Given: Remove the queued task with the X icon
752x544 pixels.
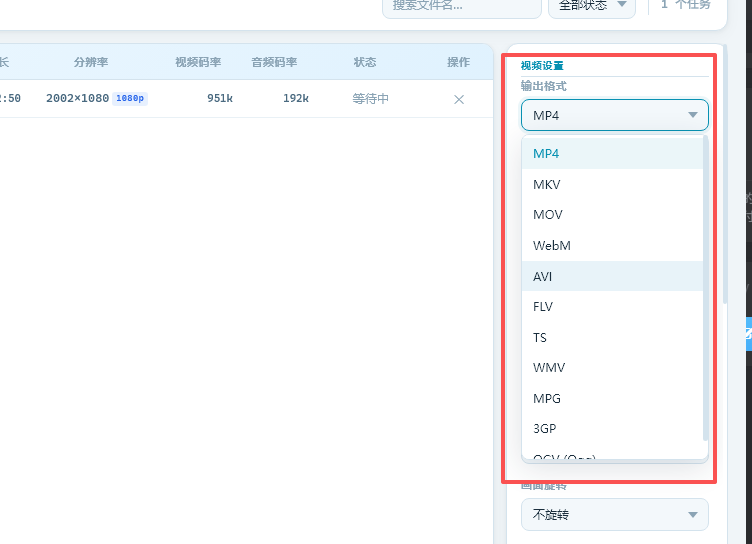Looking at the screenshot, I should pos(459,99).
